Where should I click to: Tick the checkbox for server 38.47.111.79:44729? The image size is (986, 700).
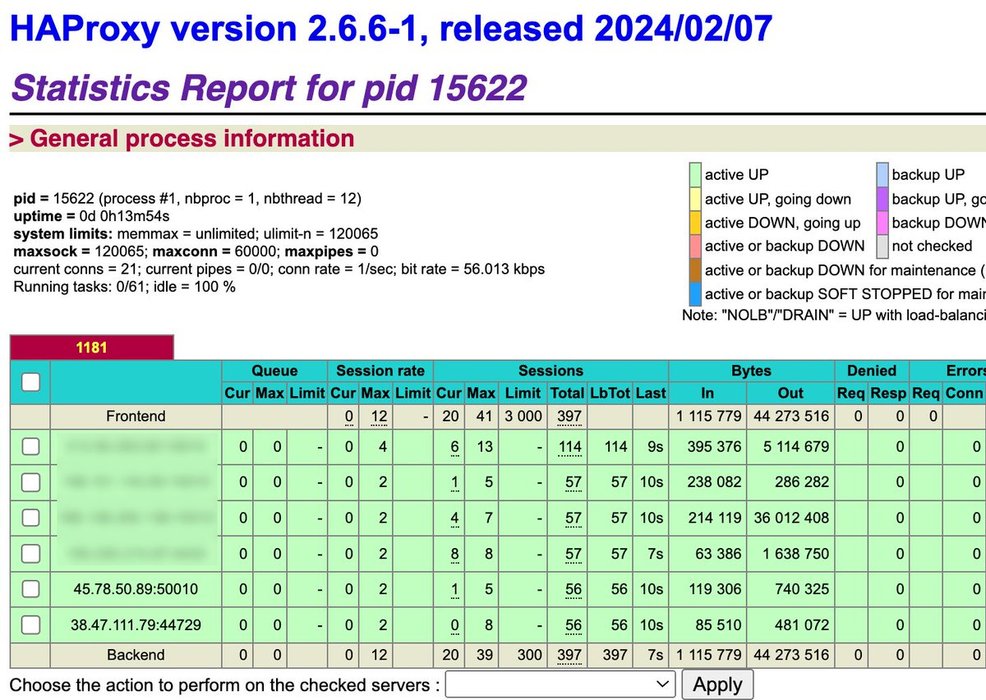click(x=31, y=624)
